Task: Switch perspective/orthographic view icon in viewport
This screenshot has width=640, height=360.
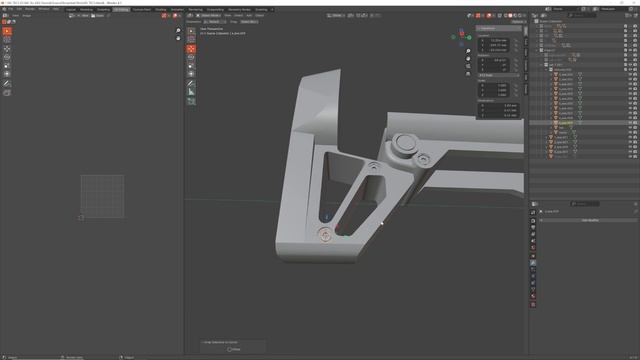Action: point(468,74)
